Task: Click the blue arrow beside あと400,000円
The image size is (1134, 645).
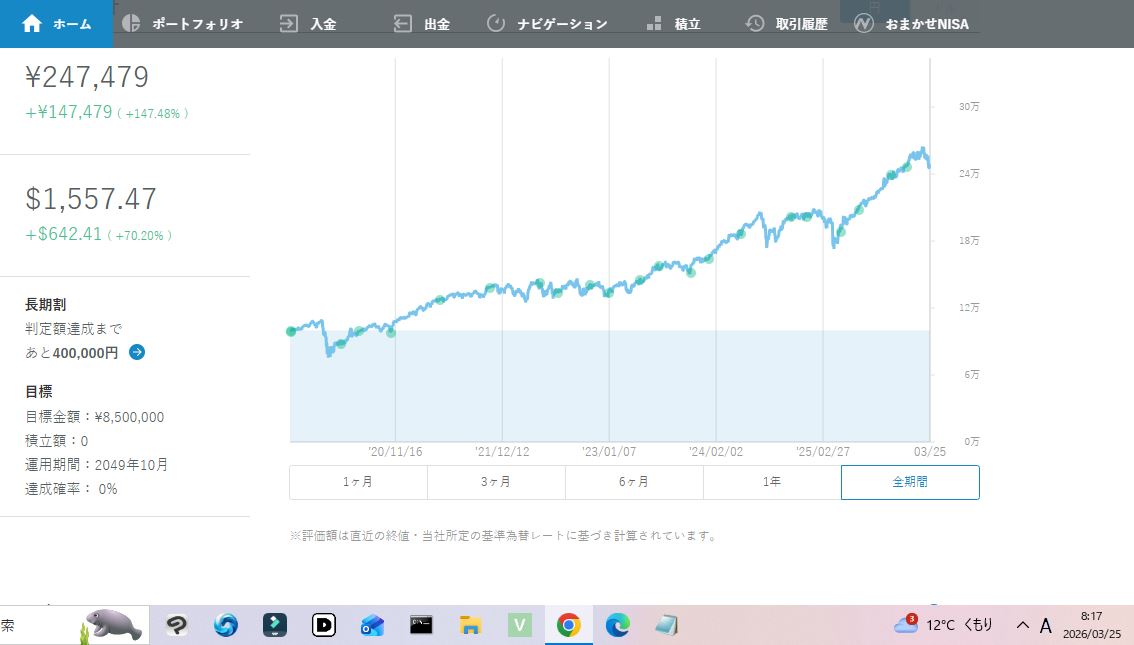Action: point(137,352)
